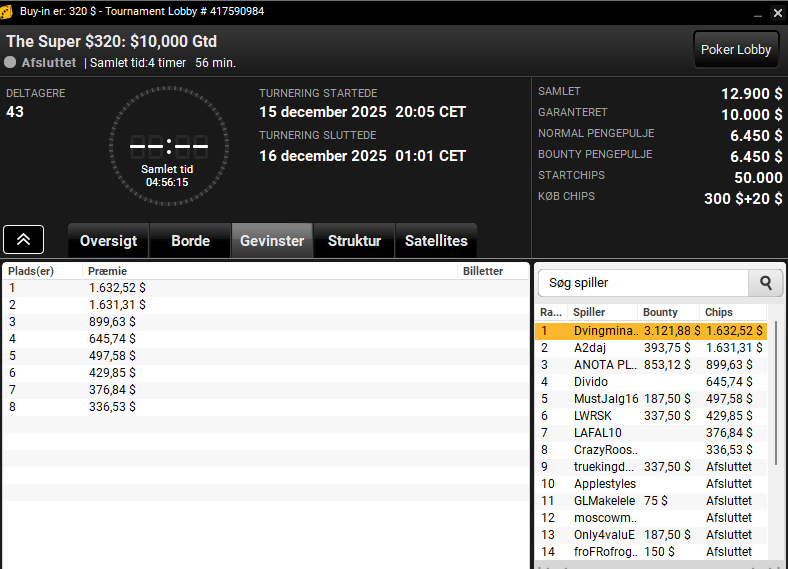Select player Dvingmina row
The image size is (788, 569).
click(651, 331)
